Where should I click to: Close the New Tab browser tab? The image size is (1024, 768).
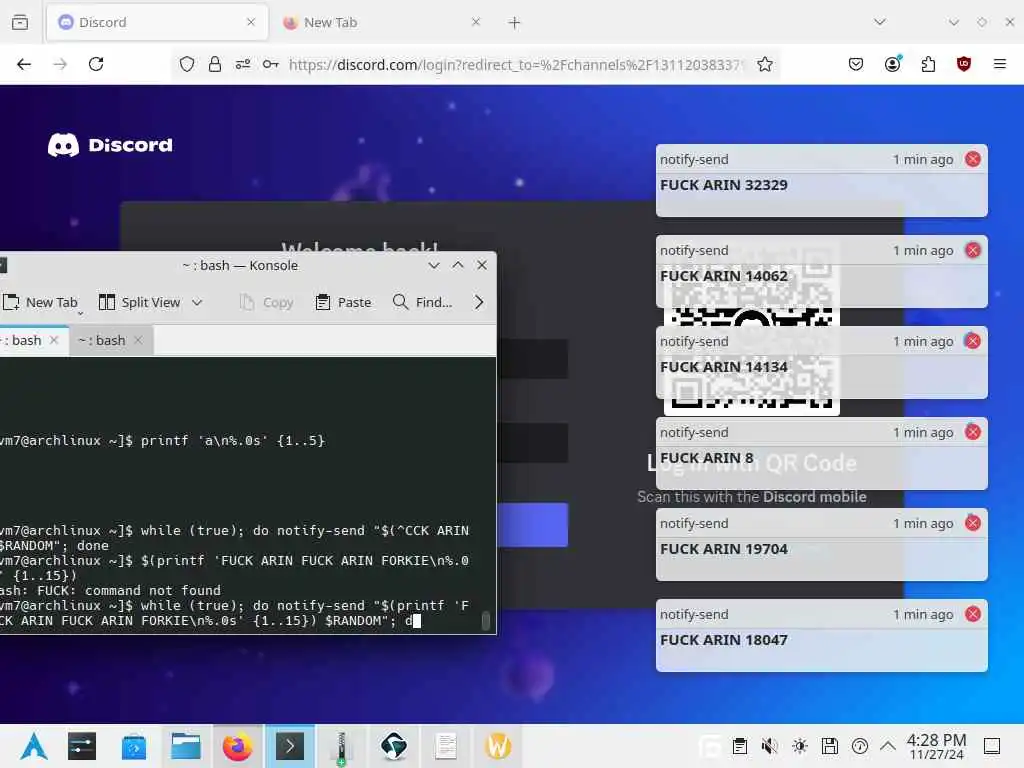tap(476, 22)
